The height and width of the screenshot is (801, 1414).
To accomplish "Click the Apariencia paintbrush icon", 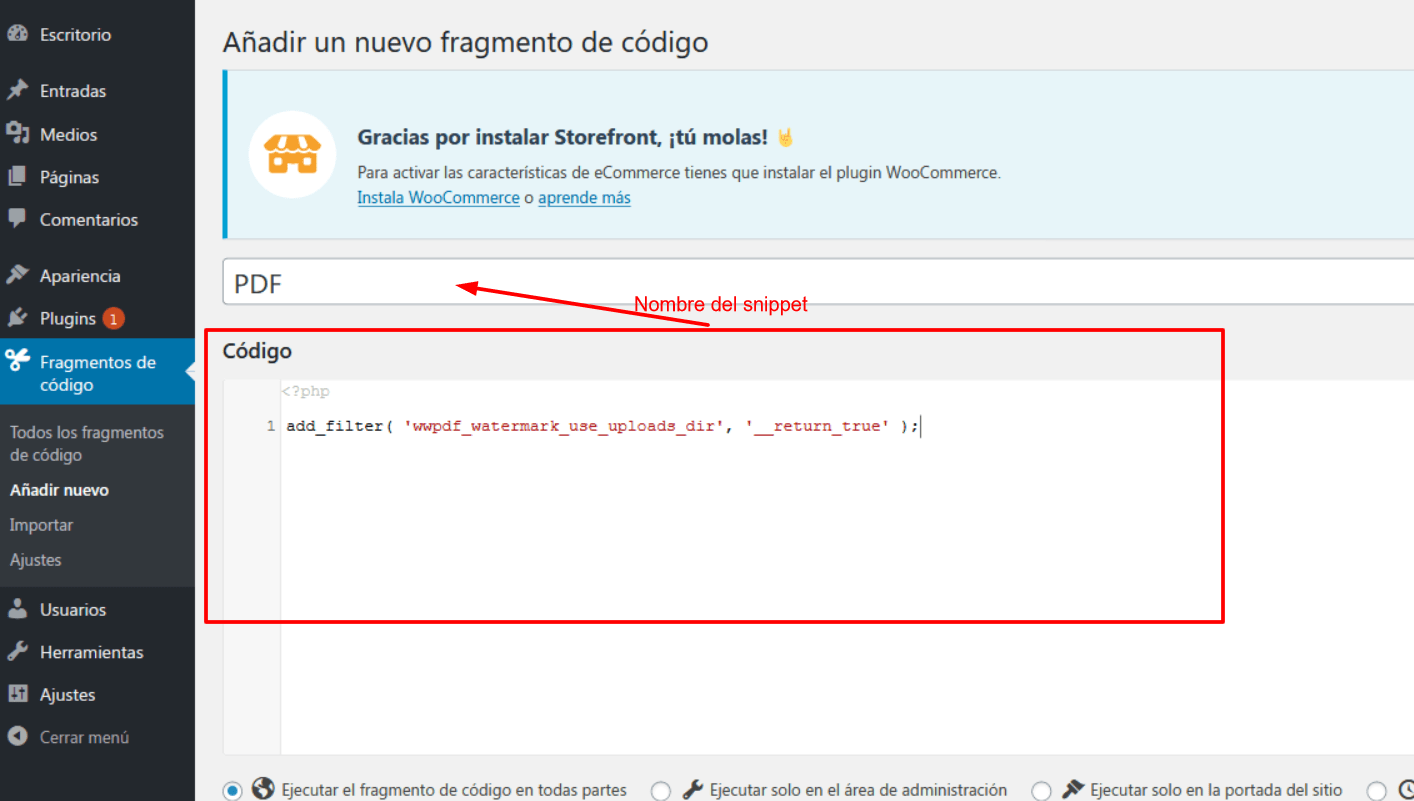I will point(17,275).
